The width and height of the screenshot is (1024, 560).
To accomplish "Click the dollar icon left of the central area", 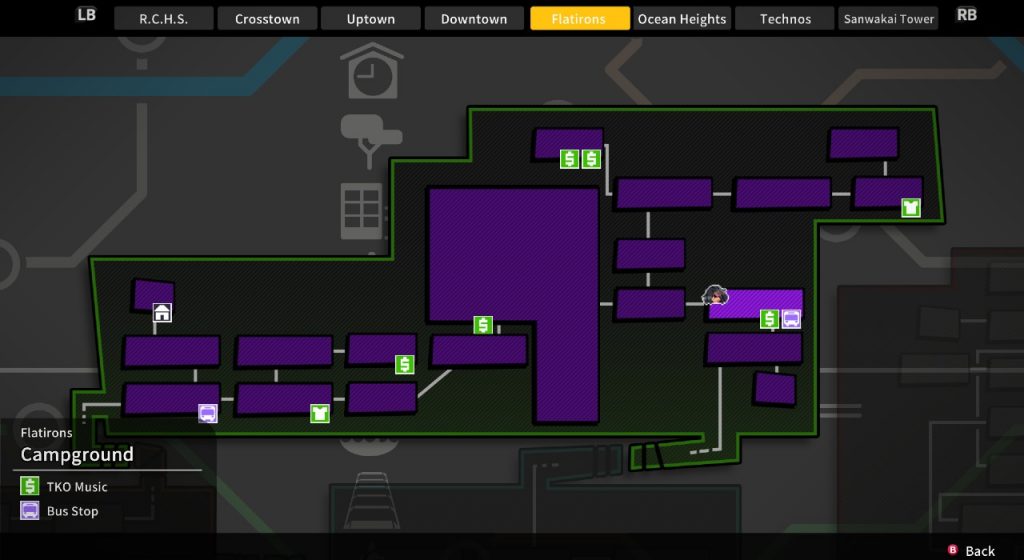I will click(x=404, y=364).
